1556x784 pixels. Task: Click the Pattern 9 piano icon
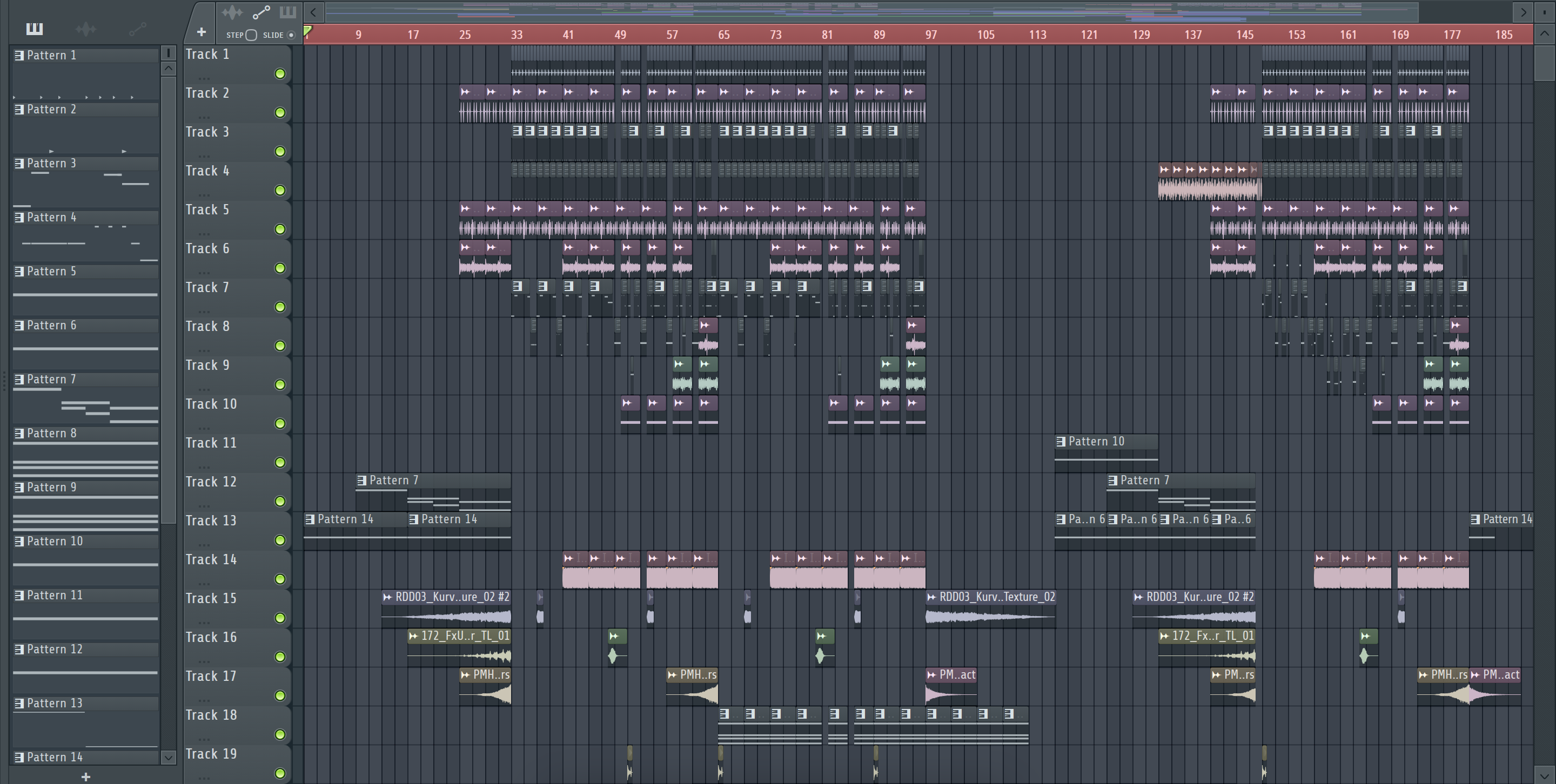coord(19,488)
